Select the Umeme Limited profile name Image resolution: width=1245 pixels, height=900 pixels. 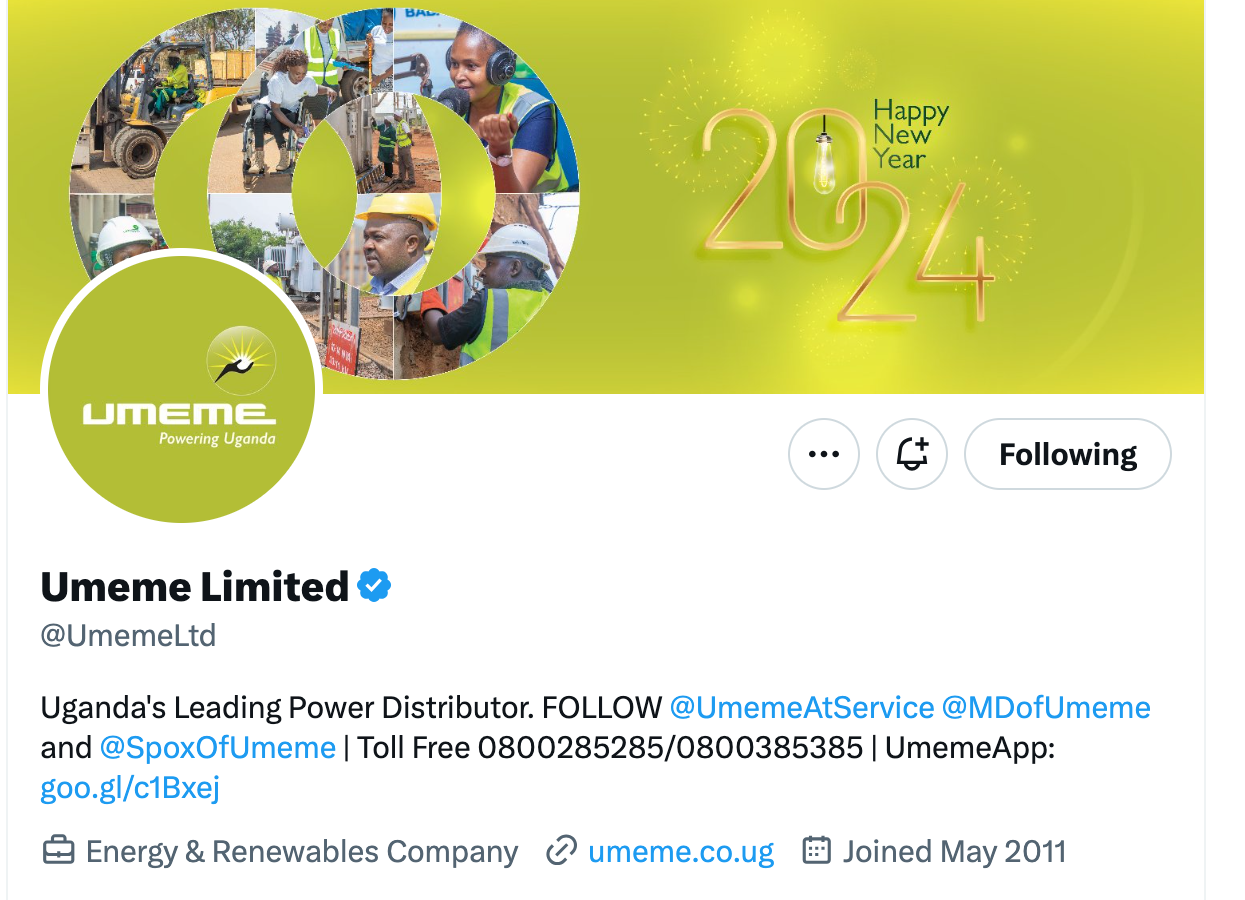pos(195,586)
